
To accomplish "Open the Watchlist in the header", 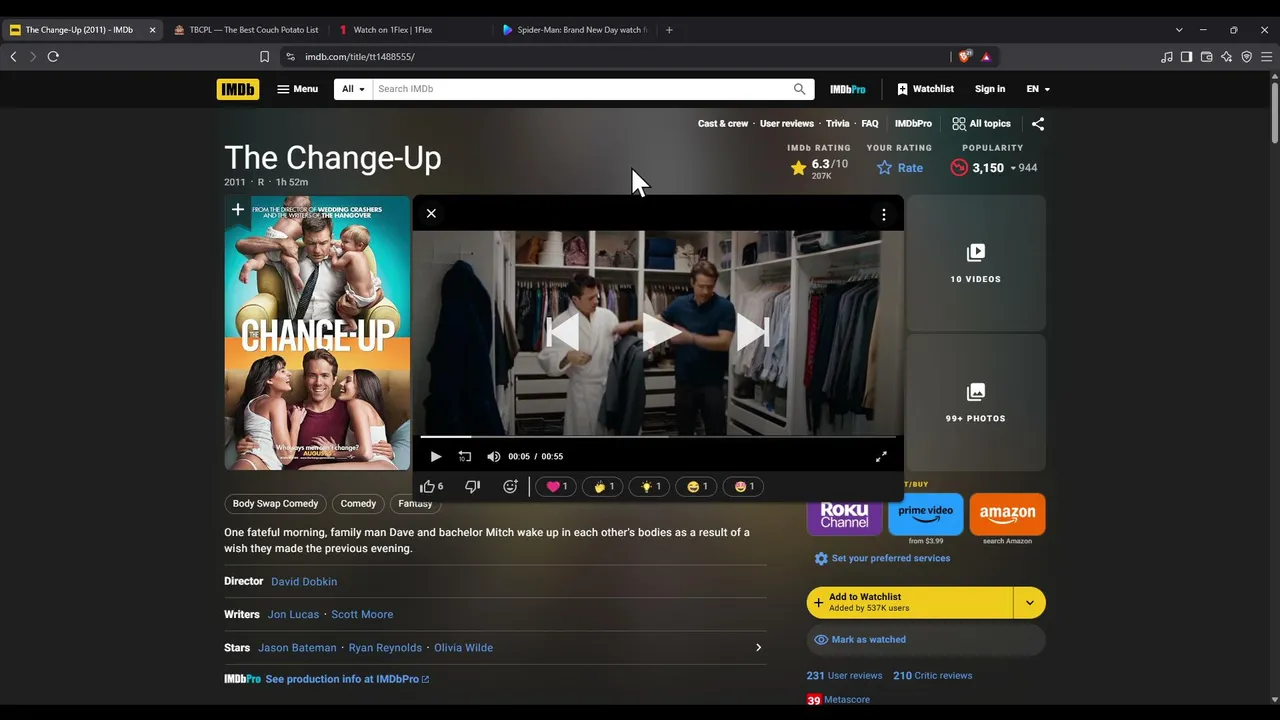I will [925, 89].
